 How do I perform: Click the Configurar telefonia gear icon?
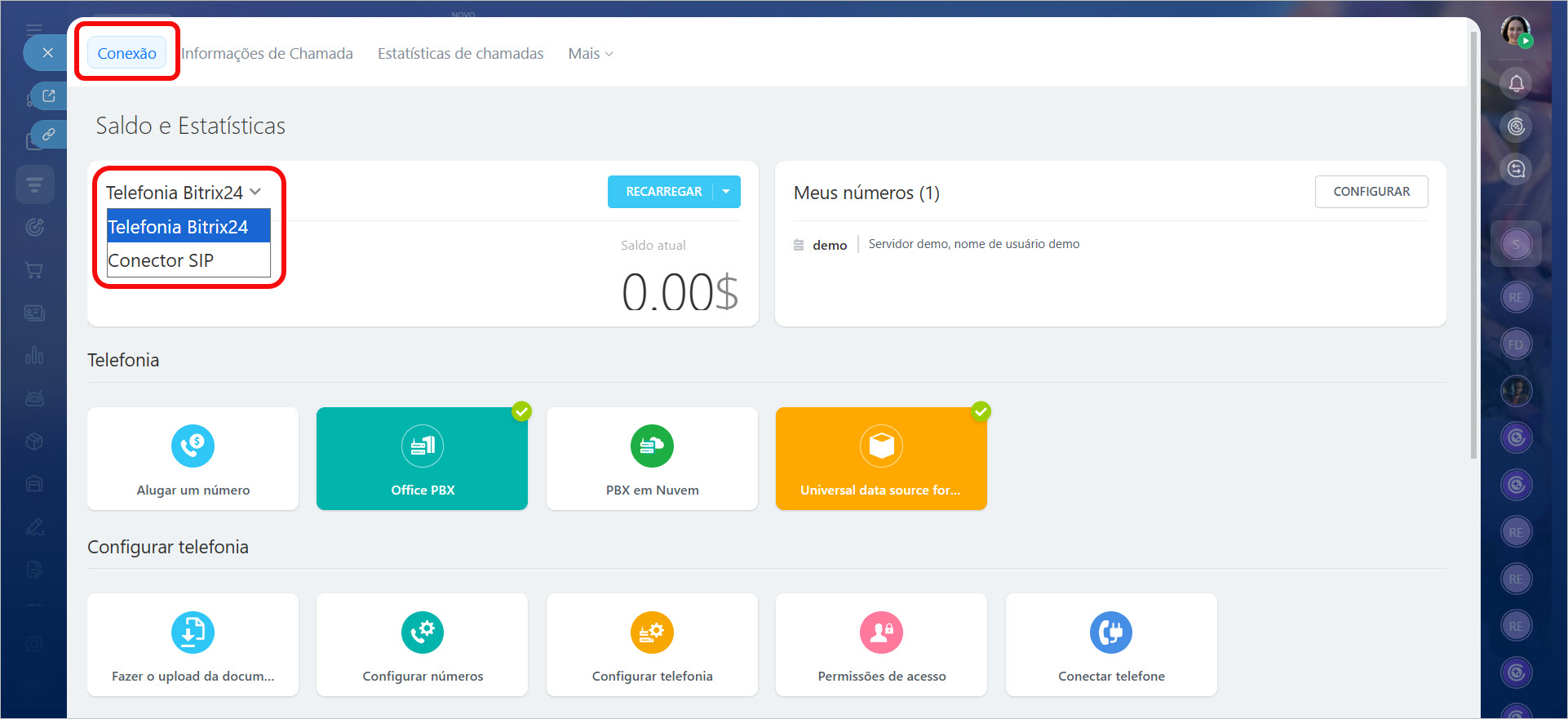652,632
